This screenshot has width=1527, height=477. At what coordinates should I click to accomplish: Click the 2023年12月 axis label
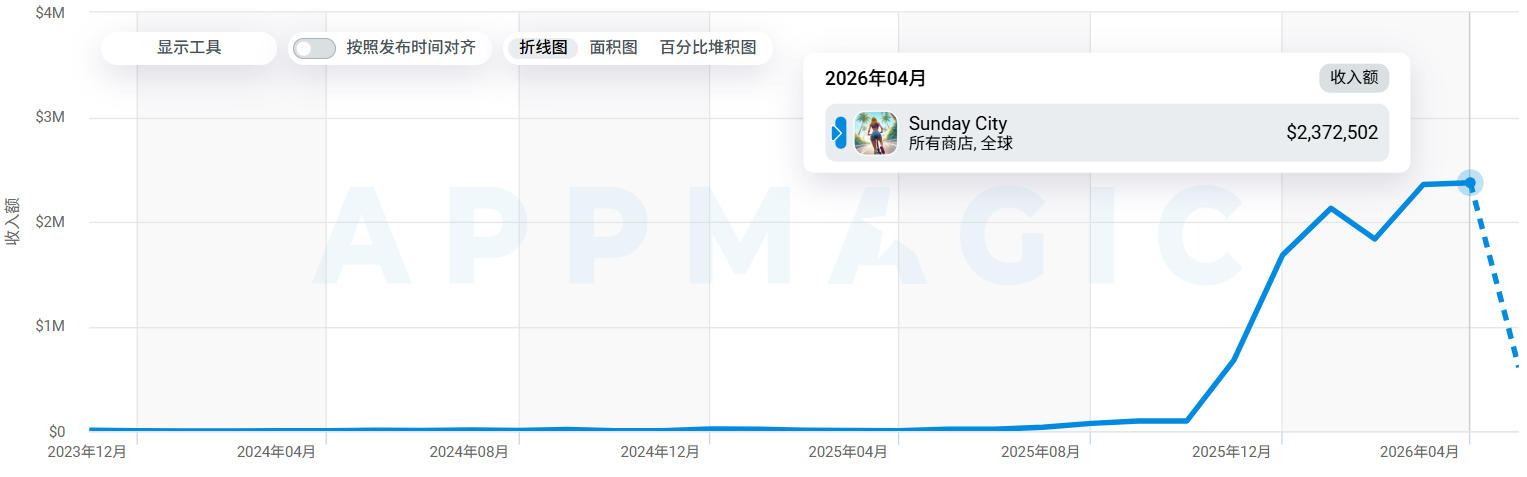coord(87,452)
